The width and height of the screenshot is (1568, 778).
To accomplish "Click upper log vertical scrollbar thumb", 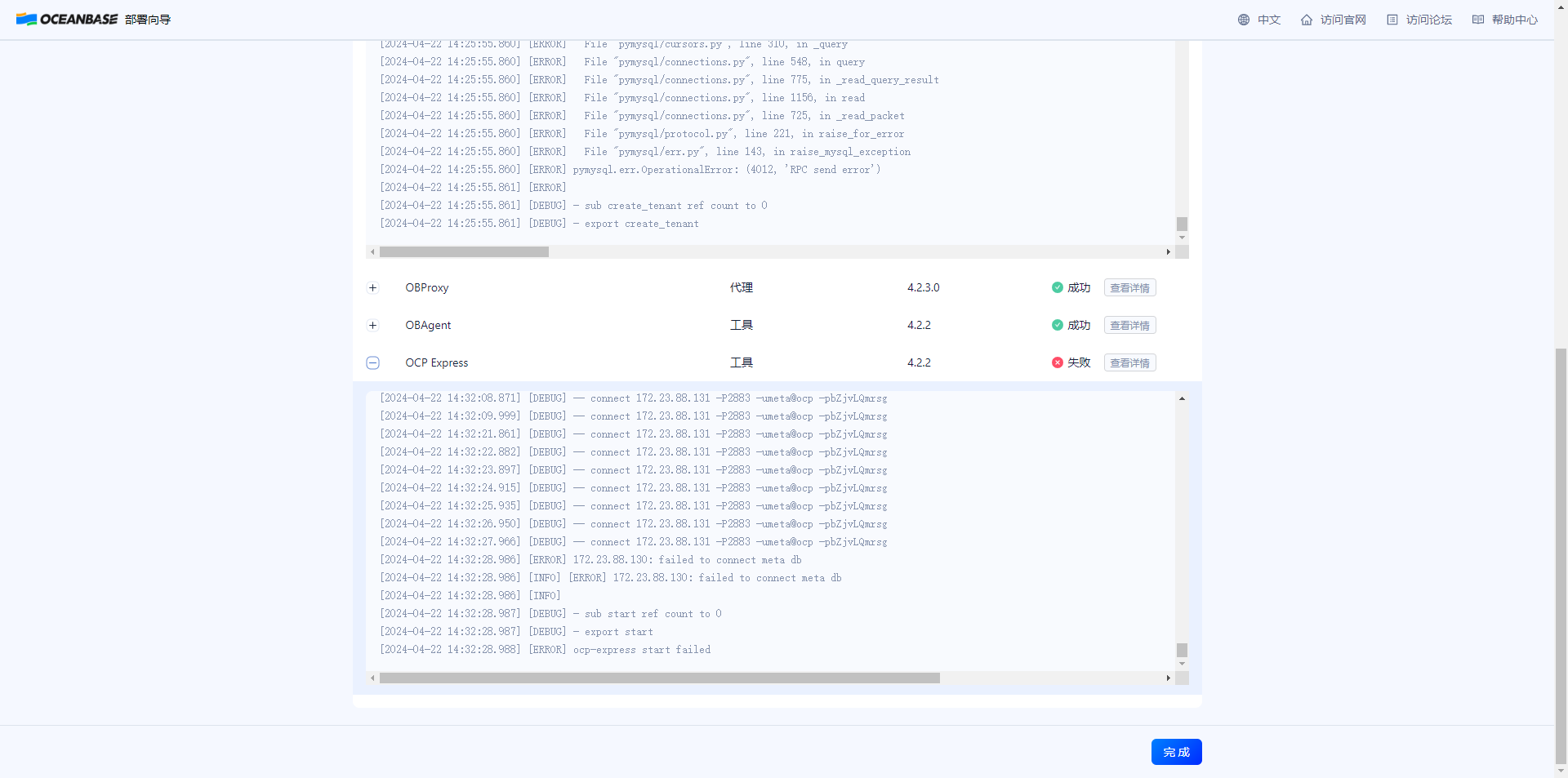I will (x=1182, y=224).
